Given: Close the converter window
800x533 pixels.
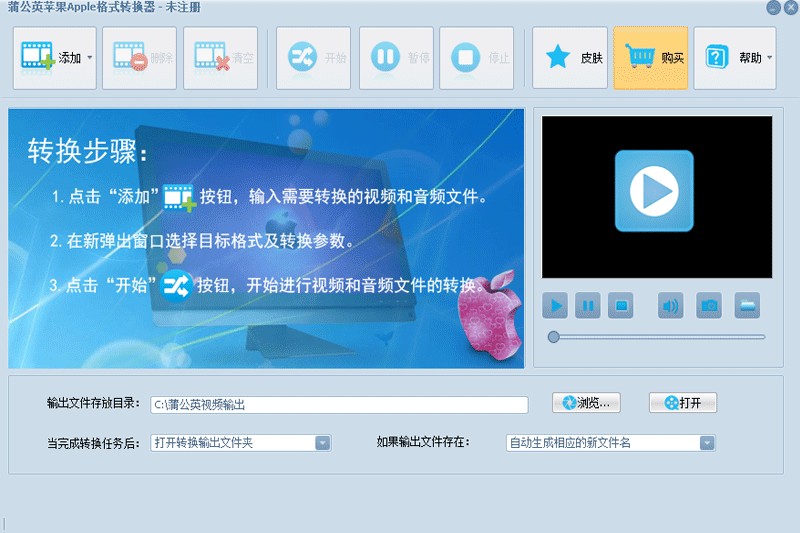Looking at the screenshot, I should pos(791,7).
